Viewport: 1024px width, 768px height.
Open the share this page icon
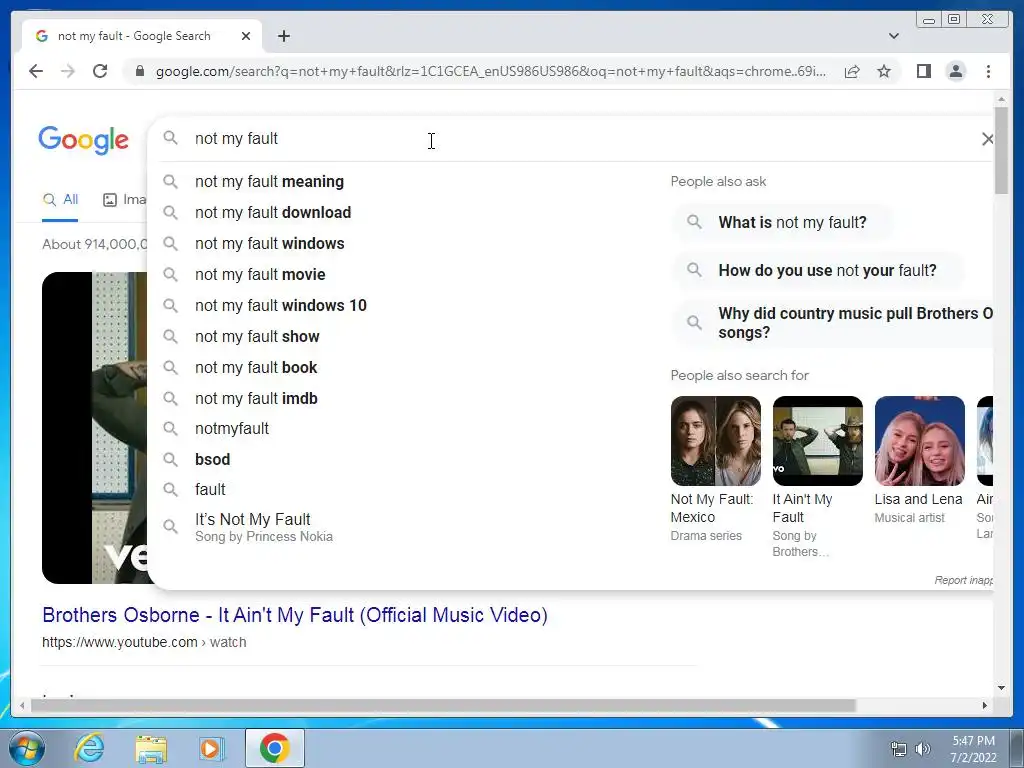pos(852,71)
